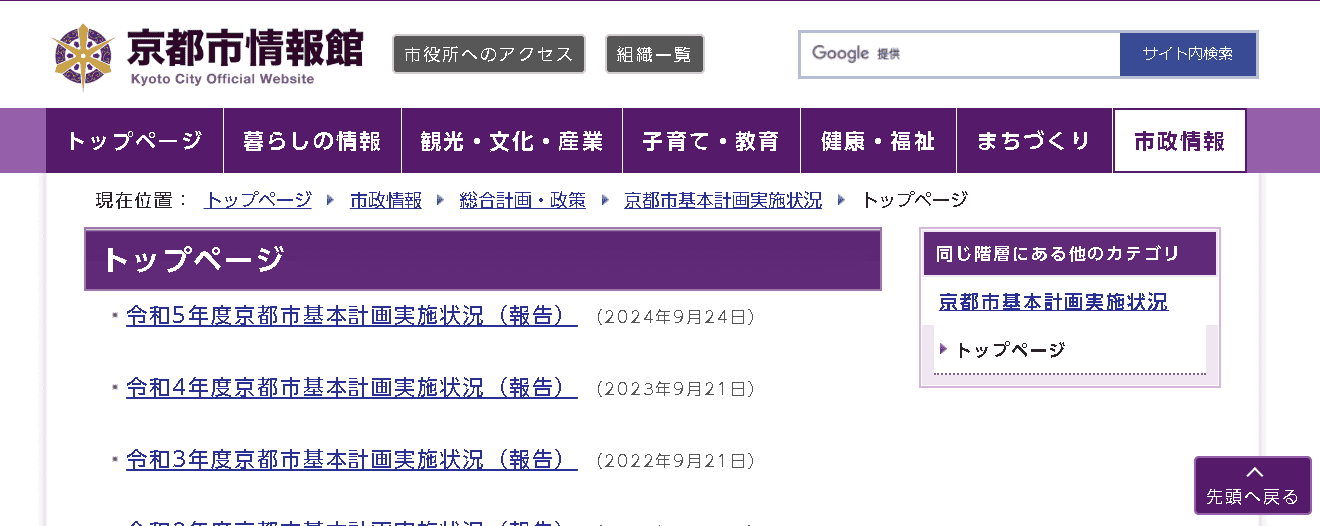Select 暮らしの情報 navigation tab
The width and height of the screenshot is (1320, 526).
312,141
